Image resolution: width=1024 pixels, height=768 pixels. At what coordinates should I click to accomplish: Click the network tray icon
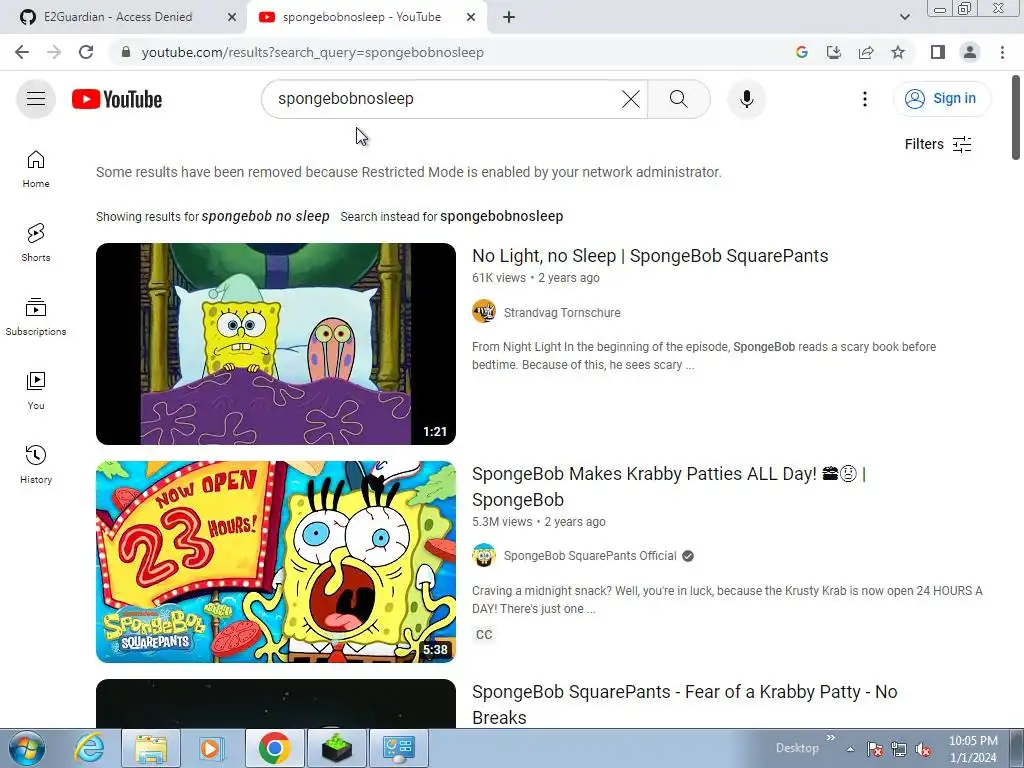pyautogui.click(x=899, y=749)
